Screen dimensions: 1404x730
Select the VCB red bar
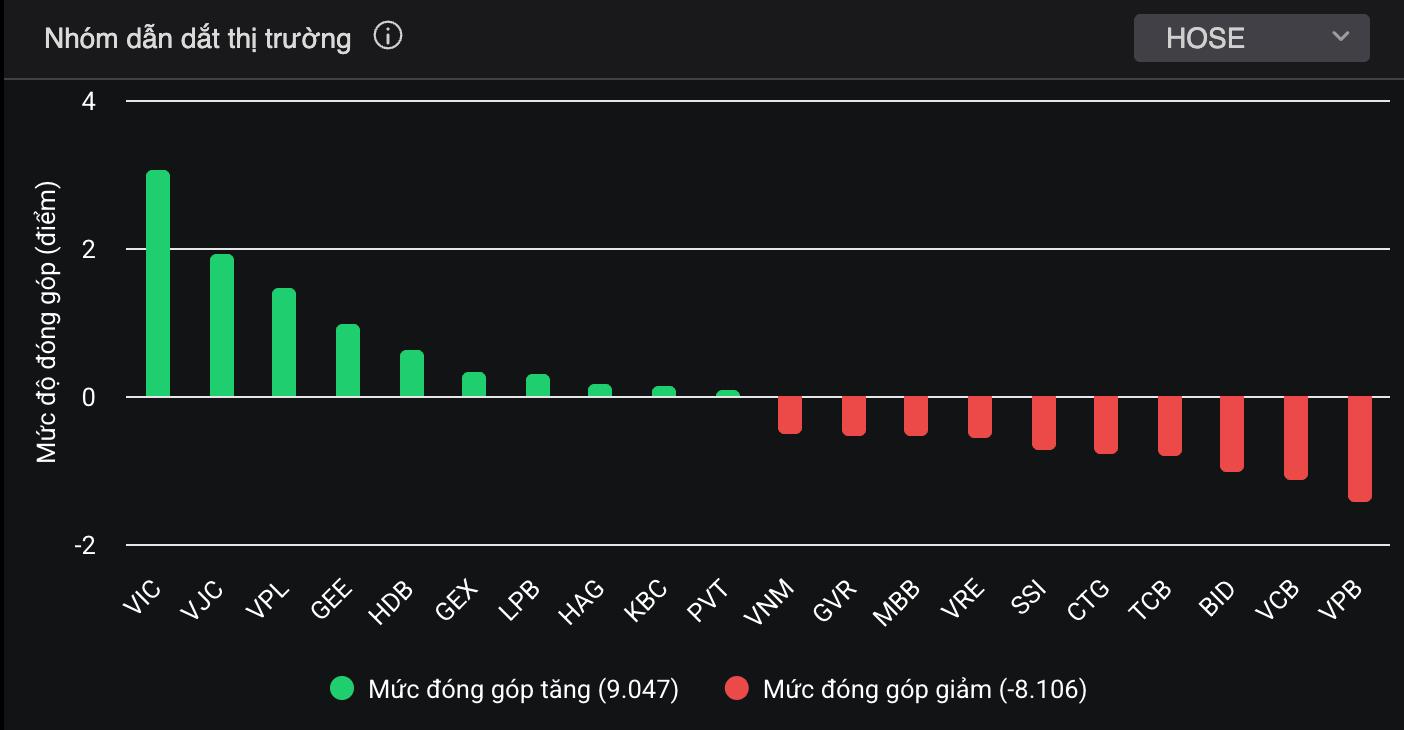pyautogui.click(x=1296, y=438)
